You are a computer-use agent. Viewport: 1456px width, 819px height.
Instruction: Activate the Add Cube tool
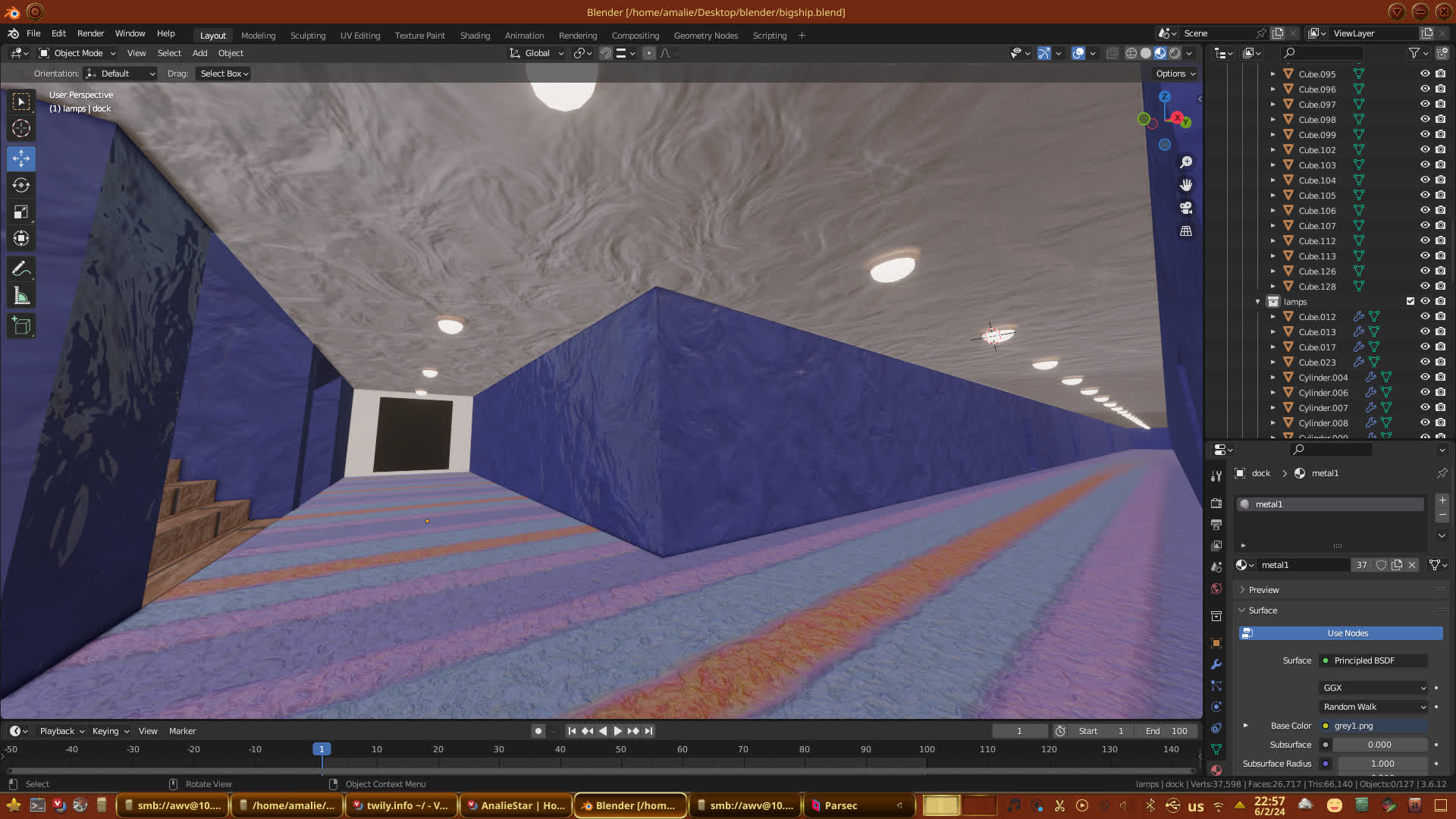tap(21, 327)
